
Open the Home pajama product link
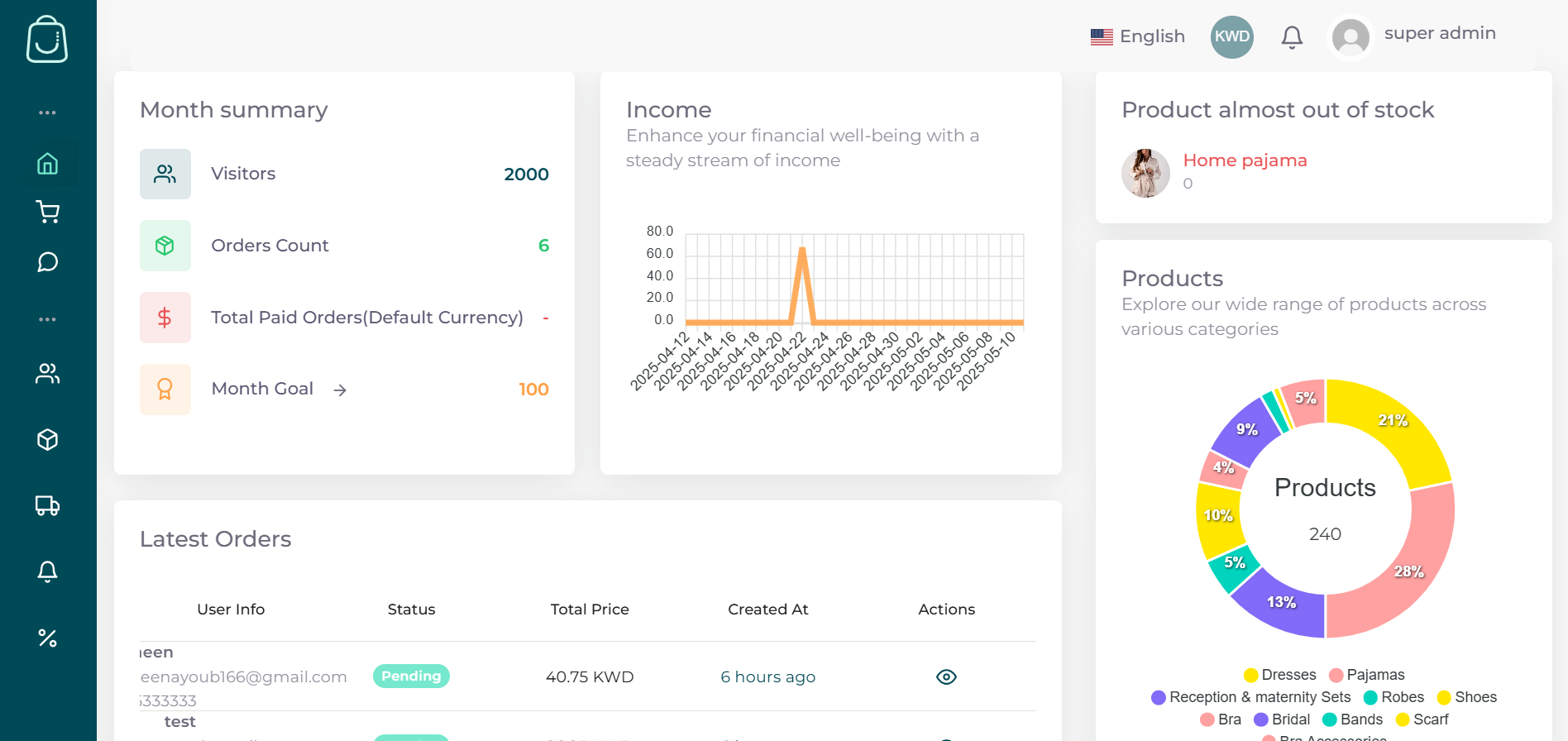click(1245, 160)
